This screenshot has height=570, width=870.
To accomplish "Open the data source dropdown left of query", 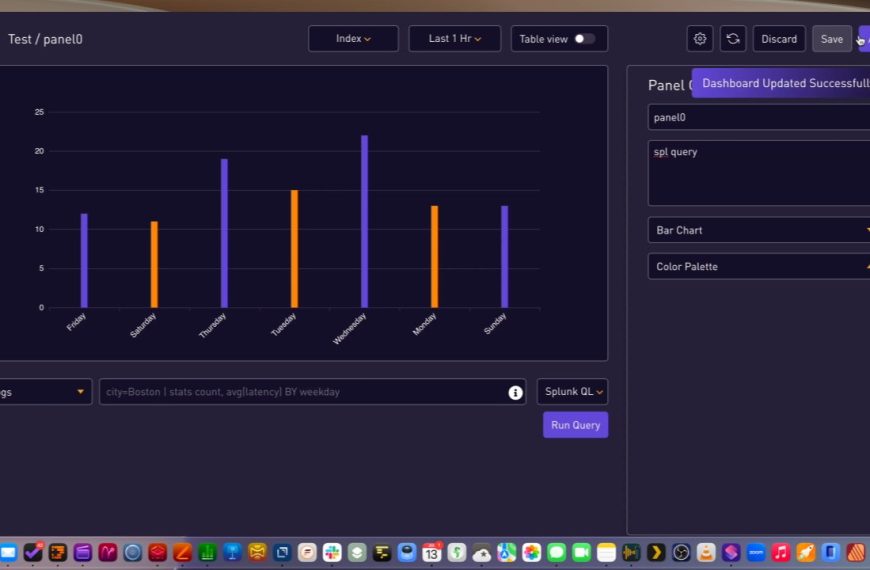I will pos(45,392).
